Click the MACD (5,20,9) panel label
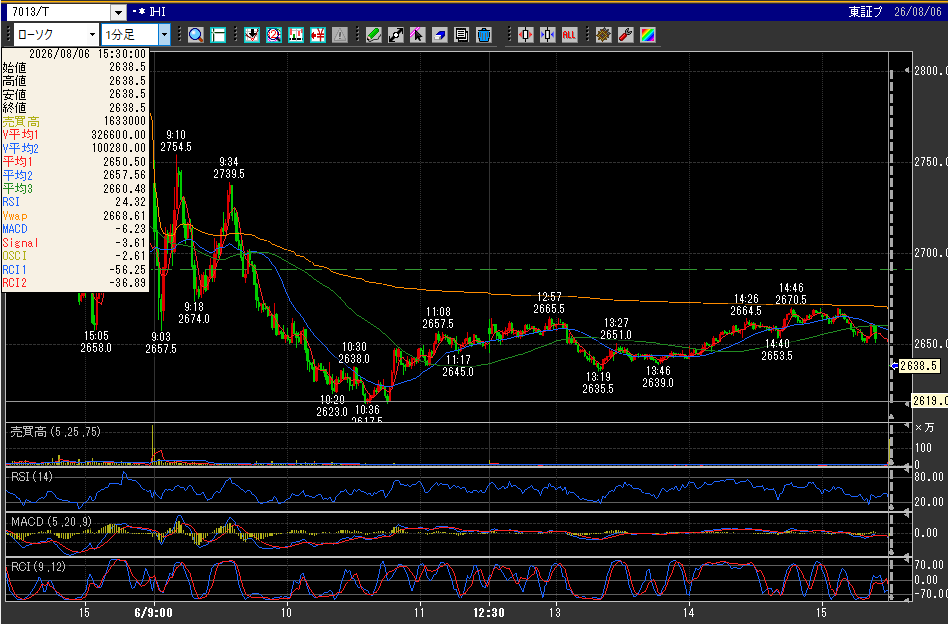Screen dimensions: 948x624 click(51, 521)
